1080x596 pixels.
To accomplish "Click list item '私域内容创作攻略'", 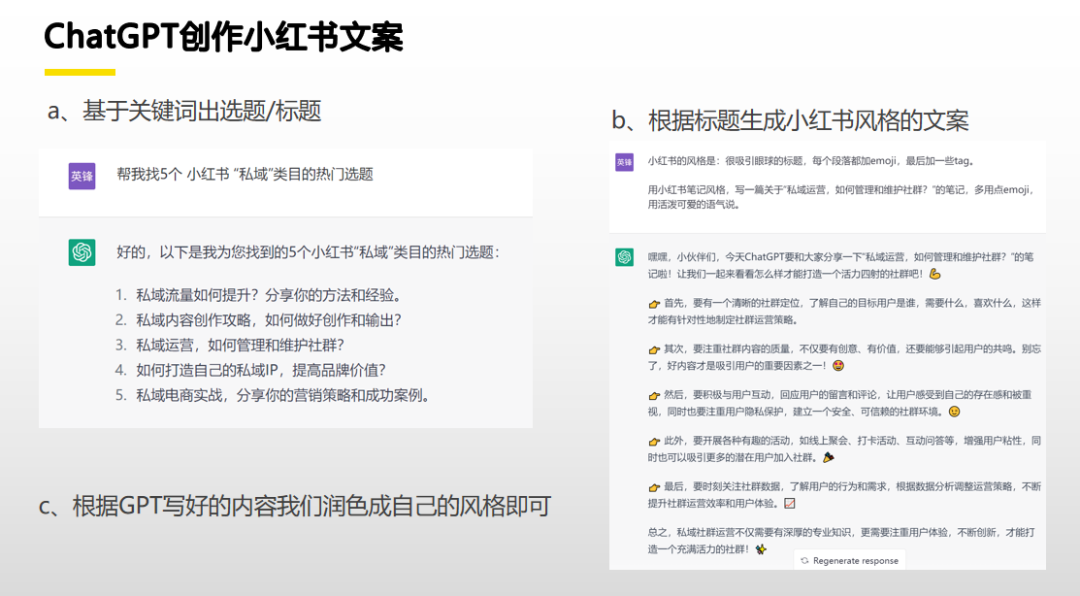I will [x=269, y=320].
